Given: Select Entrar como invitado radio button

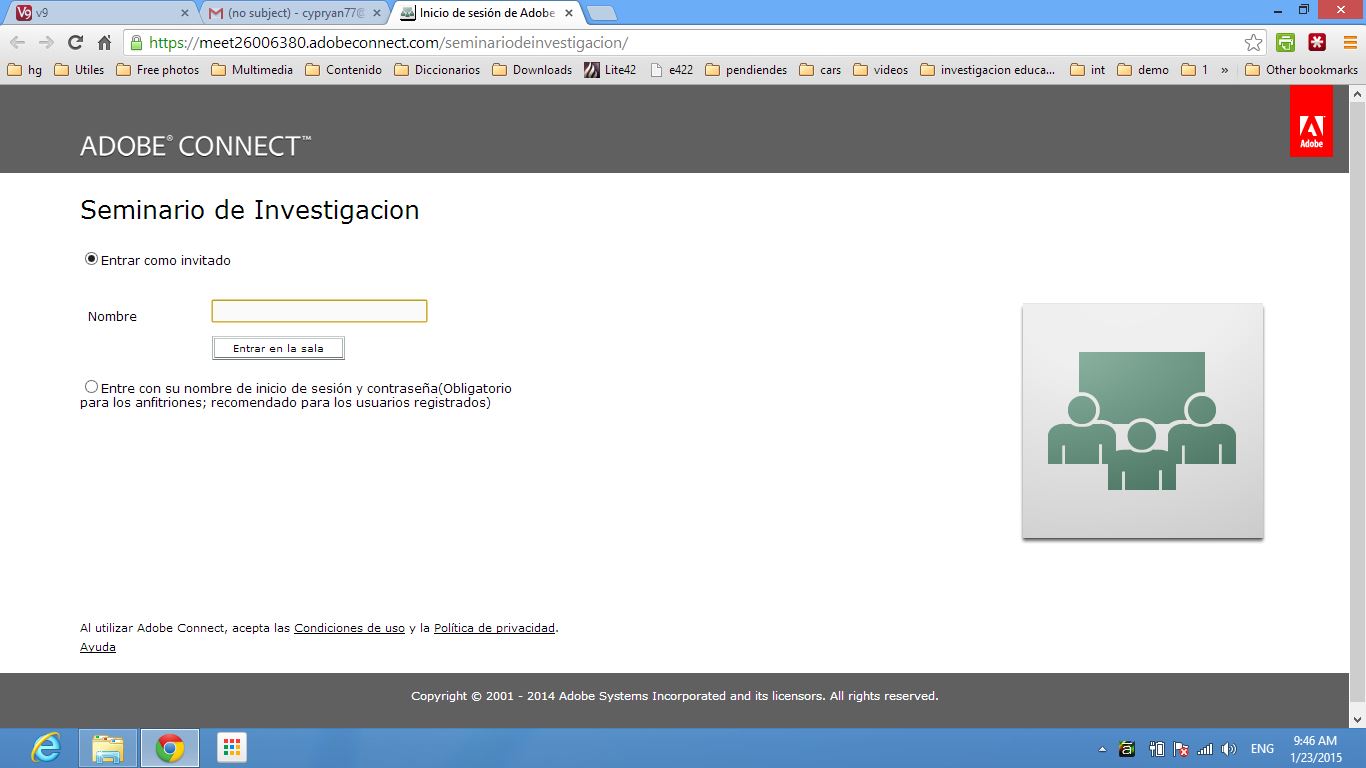Looking at the screenshot, I should 92,259.
